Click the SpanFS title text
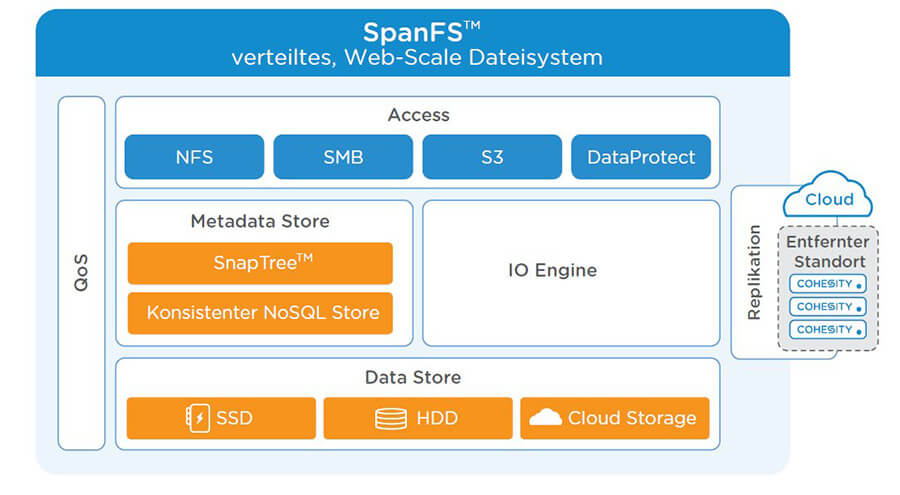This screenshot has height=495, width=900. tap(421, 32)
